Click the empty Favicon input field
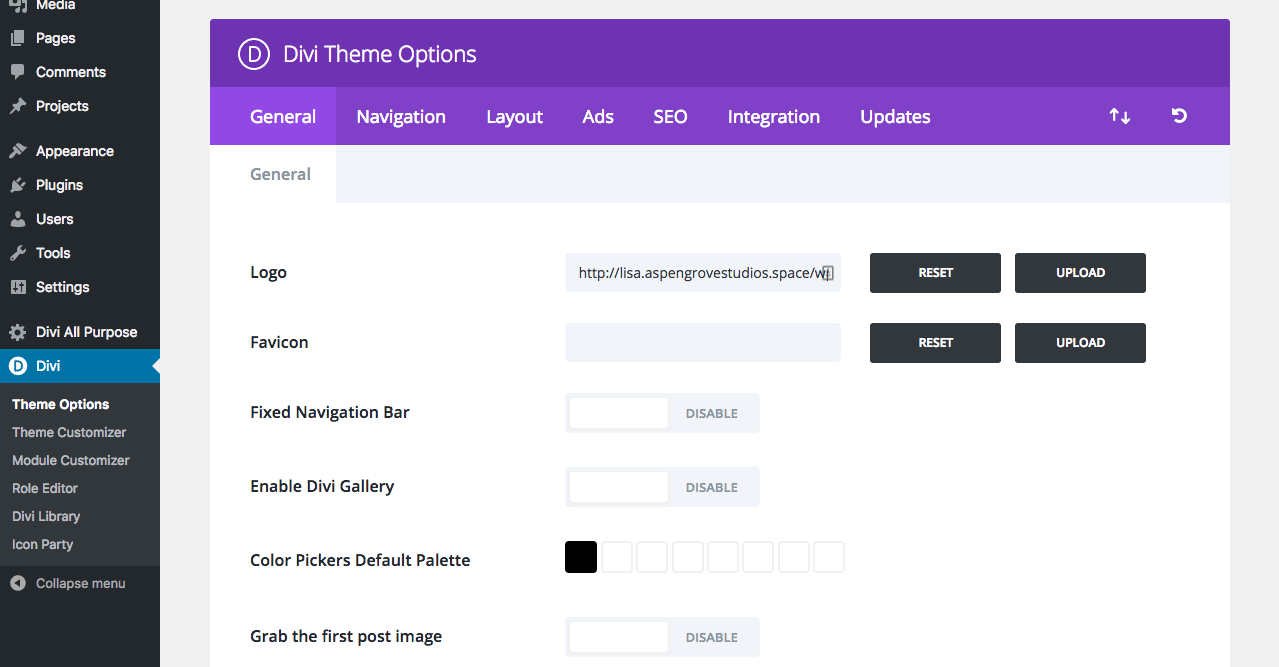Screen dimensions: 1279x667 tap(703, 343)
